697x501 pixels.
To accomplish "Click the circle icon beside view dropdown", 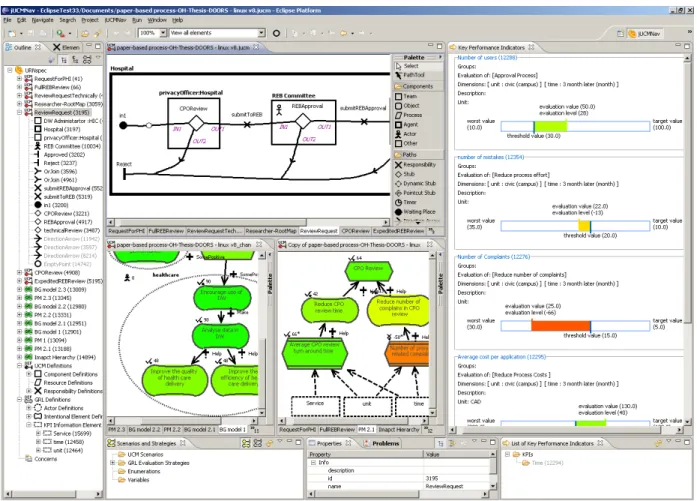I will click(x=276, y=33).
